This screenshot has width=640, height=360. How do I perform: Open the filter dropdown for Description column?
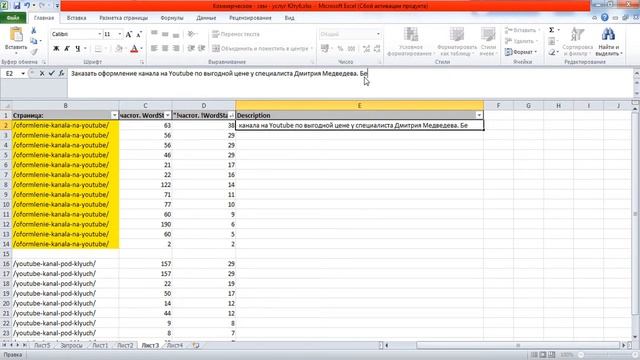point(479,116)
